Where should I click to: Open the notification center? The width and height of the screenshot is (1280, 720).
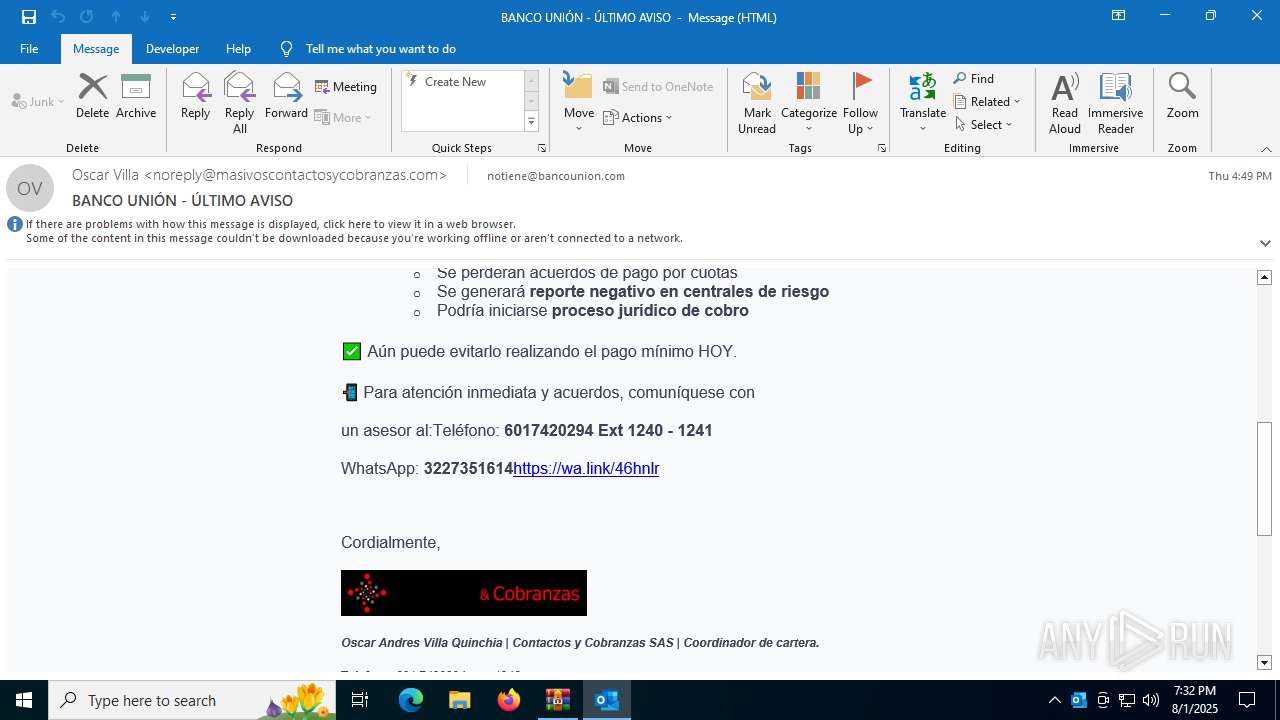(1247, 700)
